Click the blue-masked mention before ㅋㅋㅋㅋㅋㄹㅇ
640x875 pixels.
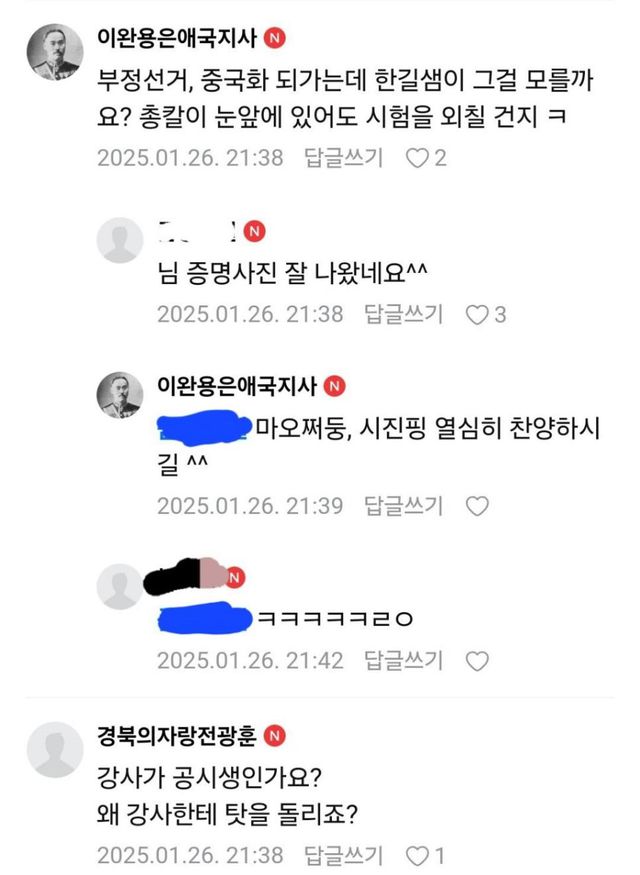point(205,618)
